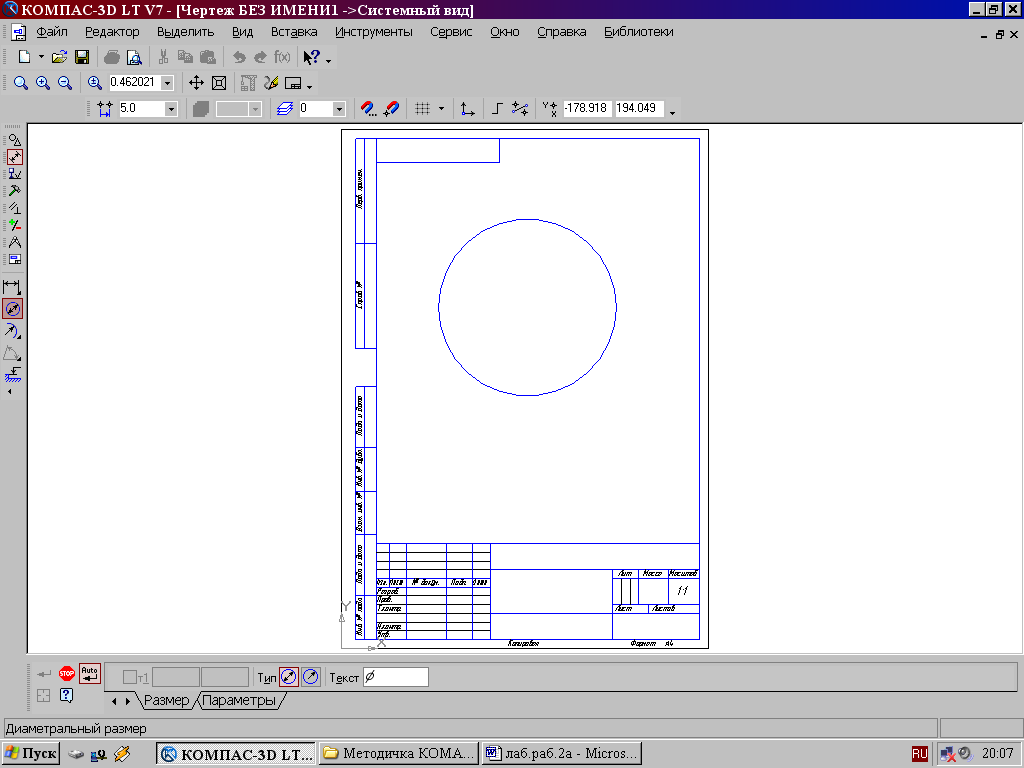Open the Инструменты menu
Screen dimensions: 1024x768
(x=373, y=32)
